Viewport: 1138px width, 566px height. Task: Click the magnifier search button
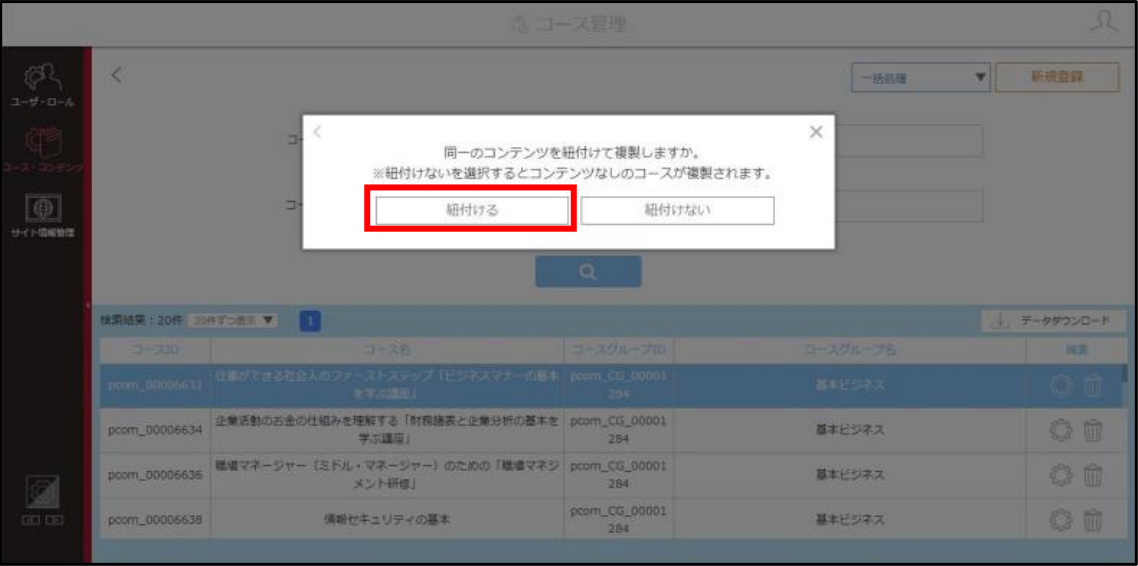[x=588, y=271]
